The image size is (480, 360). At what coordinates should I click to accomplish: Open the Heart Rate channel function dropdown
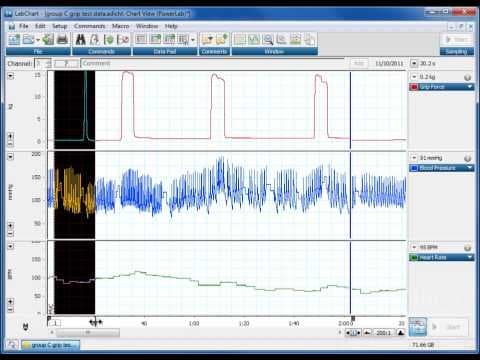pyautogui.click(x=470, y=257)
